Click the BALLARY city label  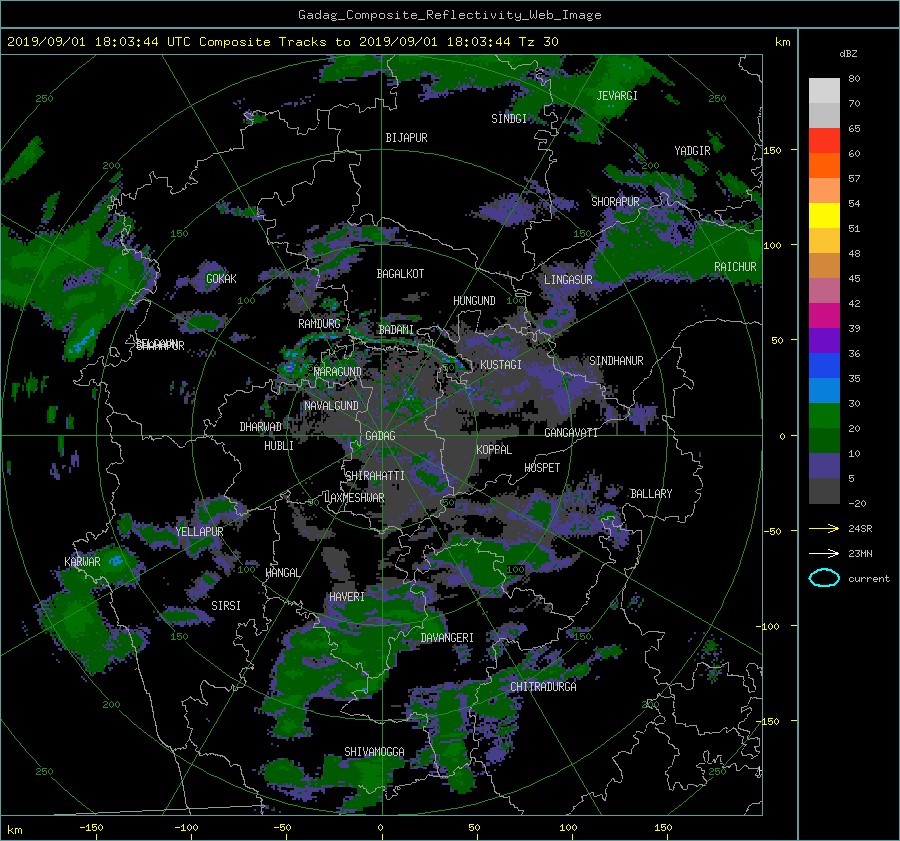[651, 494]
